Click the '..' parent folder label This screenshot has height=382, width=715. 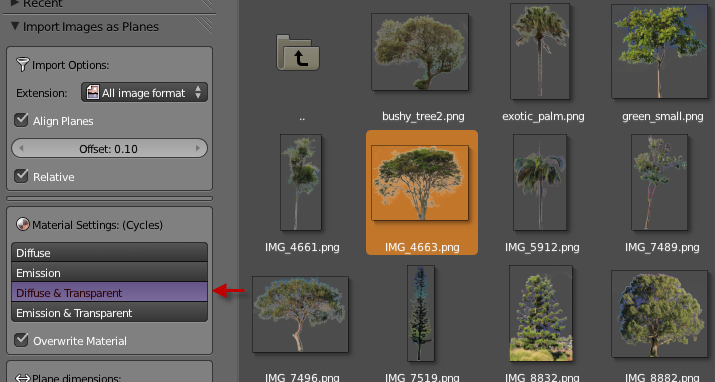302,118
